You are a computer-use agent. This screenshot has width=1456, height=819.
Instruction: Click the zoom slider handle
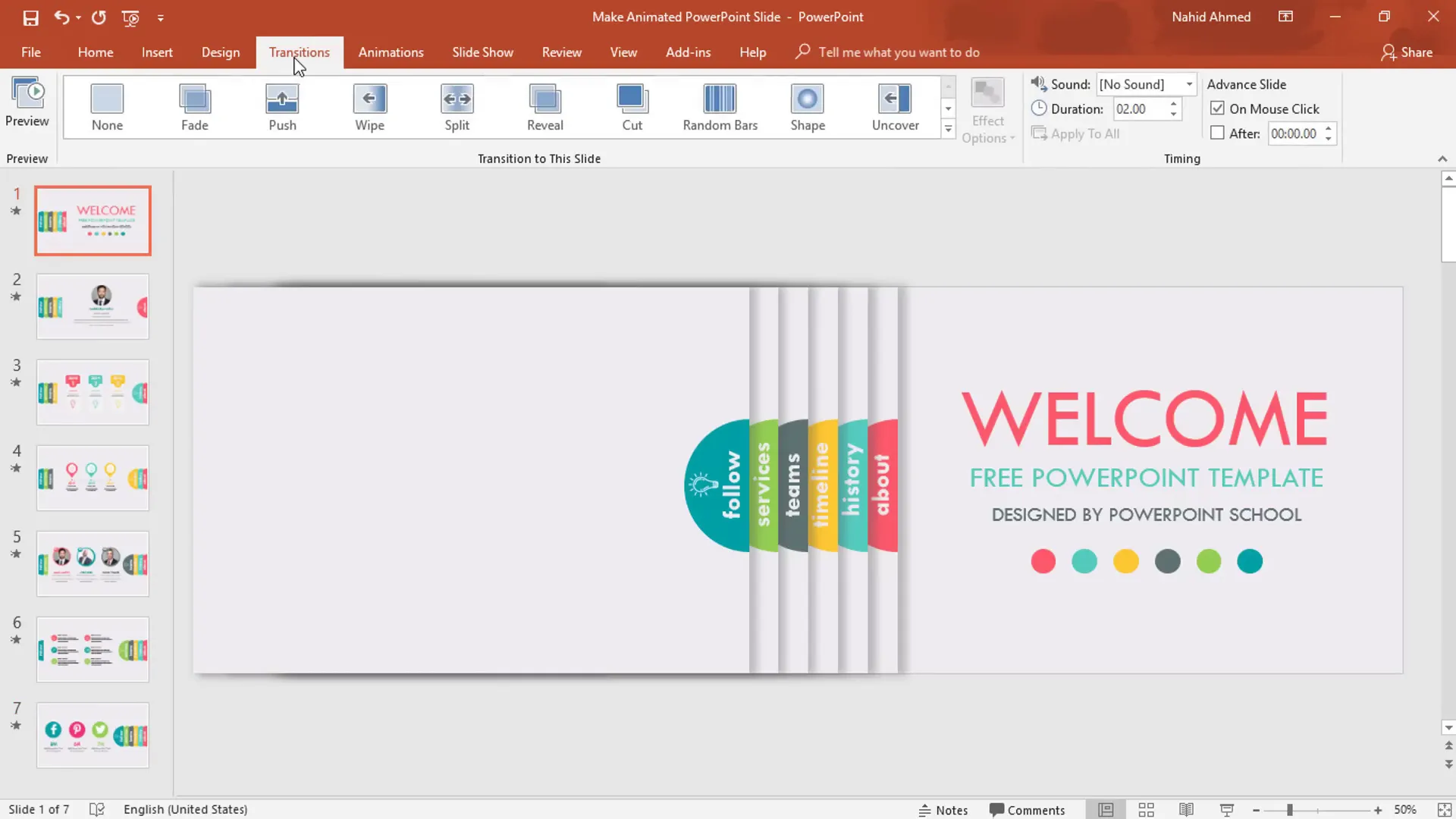[1289, 810]
